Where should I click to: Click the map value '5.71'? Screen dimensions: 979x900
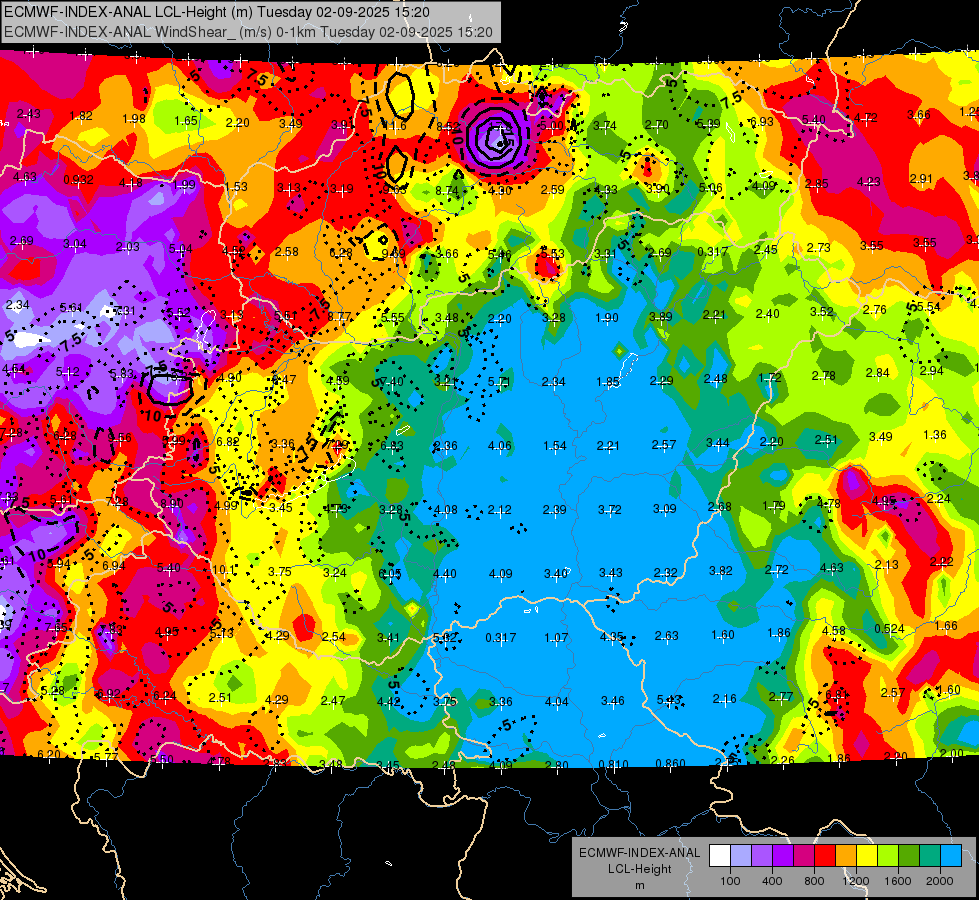[x=499, y=382]
